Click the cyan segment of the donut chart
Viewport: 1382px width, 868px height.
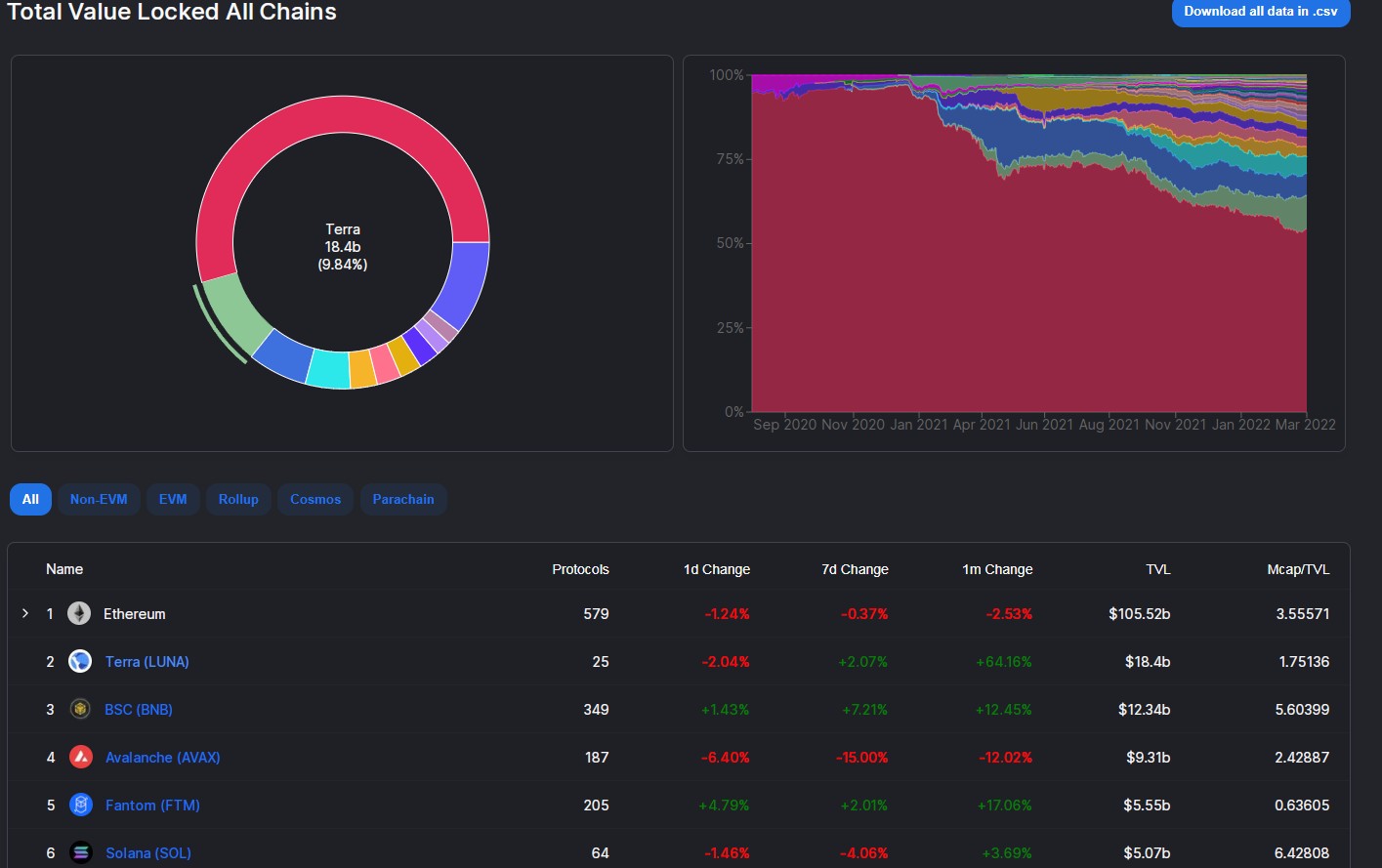(x=329, y=369)
